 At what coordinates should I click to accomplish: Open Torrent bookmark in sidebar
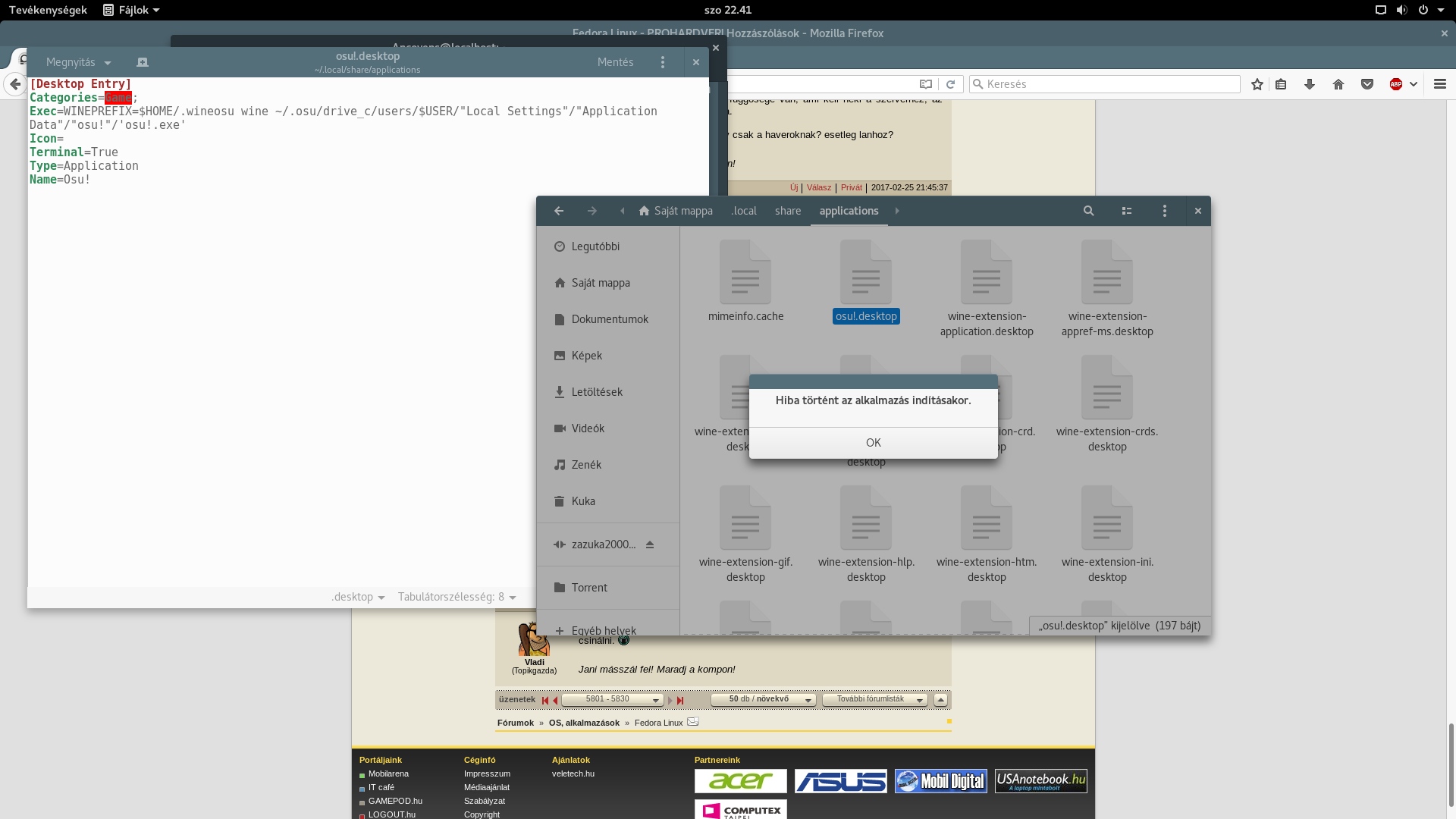point(607,588)
